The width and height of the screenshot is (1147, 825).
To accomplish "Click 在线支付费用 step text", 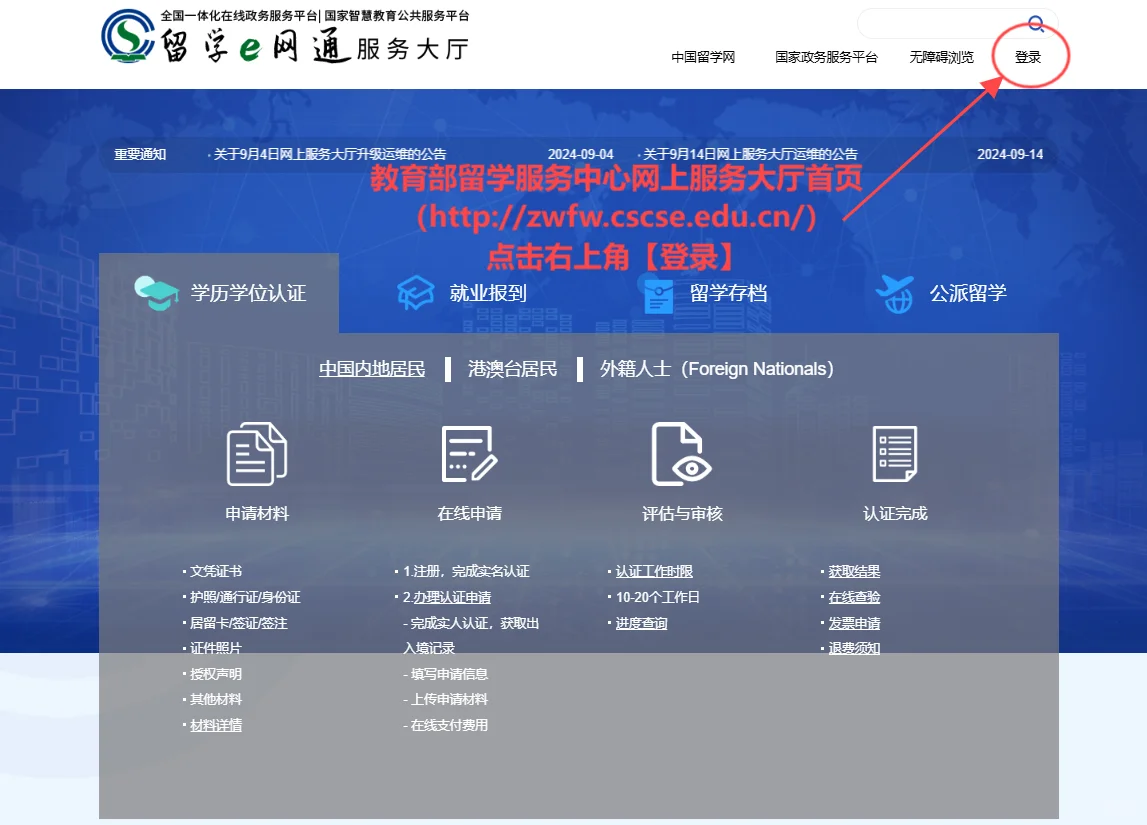I will point(449,726).
